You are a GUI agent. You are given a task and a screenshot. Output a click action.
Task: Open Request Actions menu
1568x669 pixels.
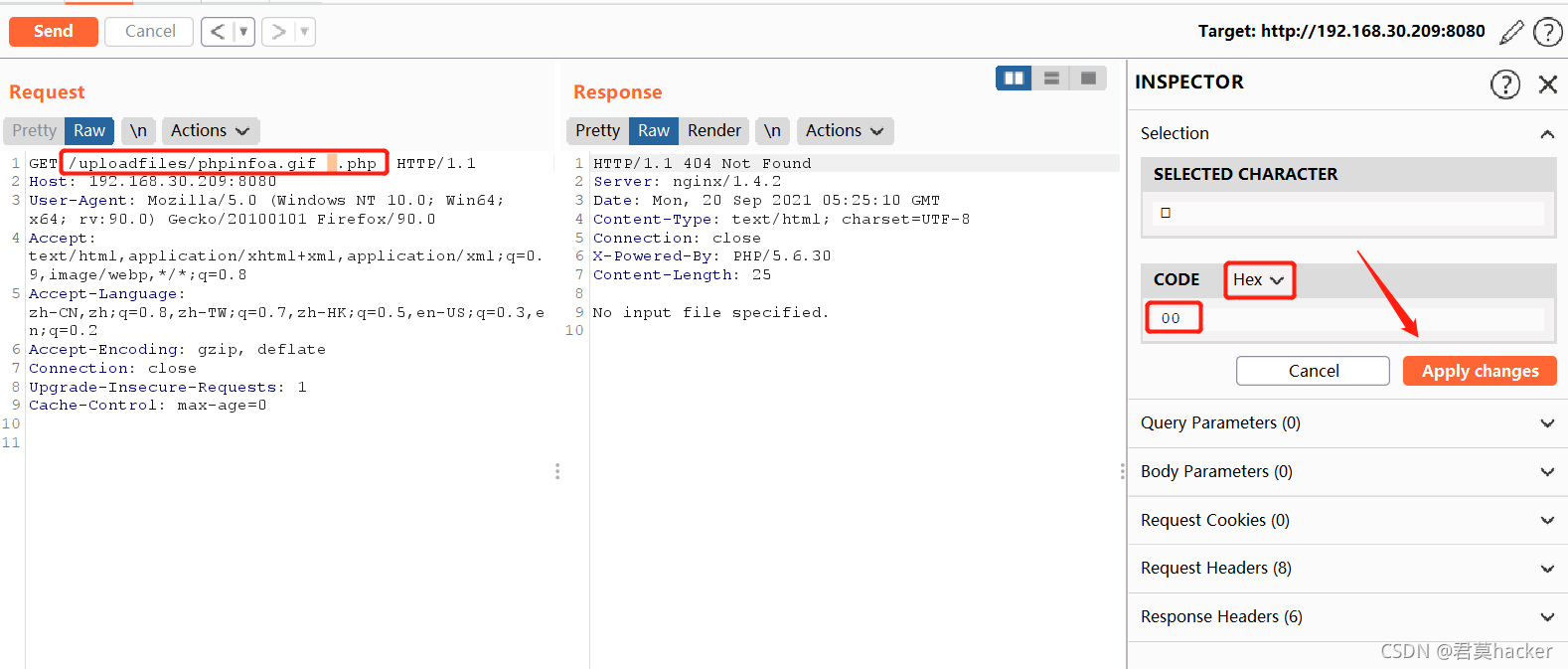pyautogui.click(x=211, y=130)
